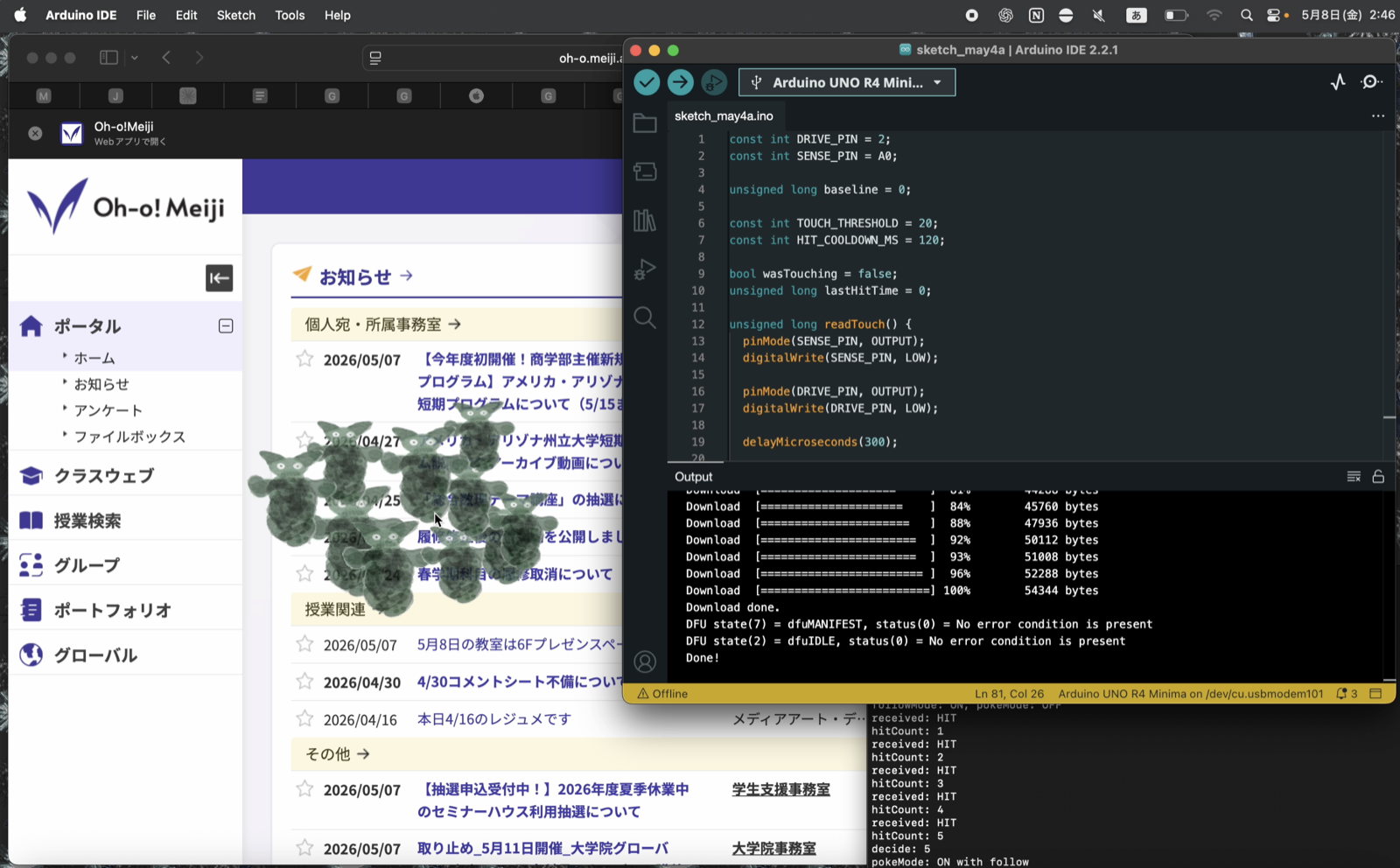Star the 5月8日の教室 notice
1400x868 pixels.
[304, 644]
